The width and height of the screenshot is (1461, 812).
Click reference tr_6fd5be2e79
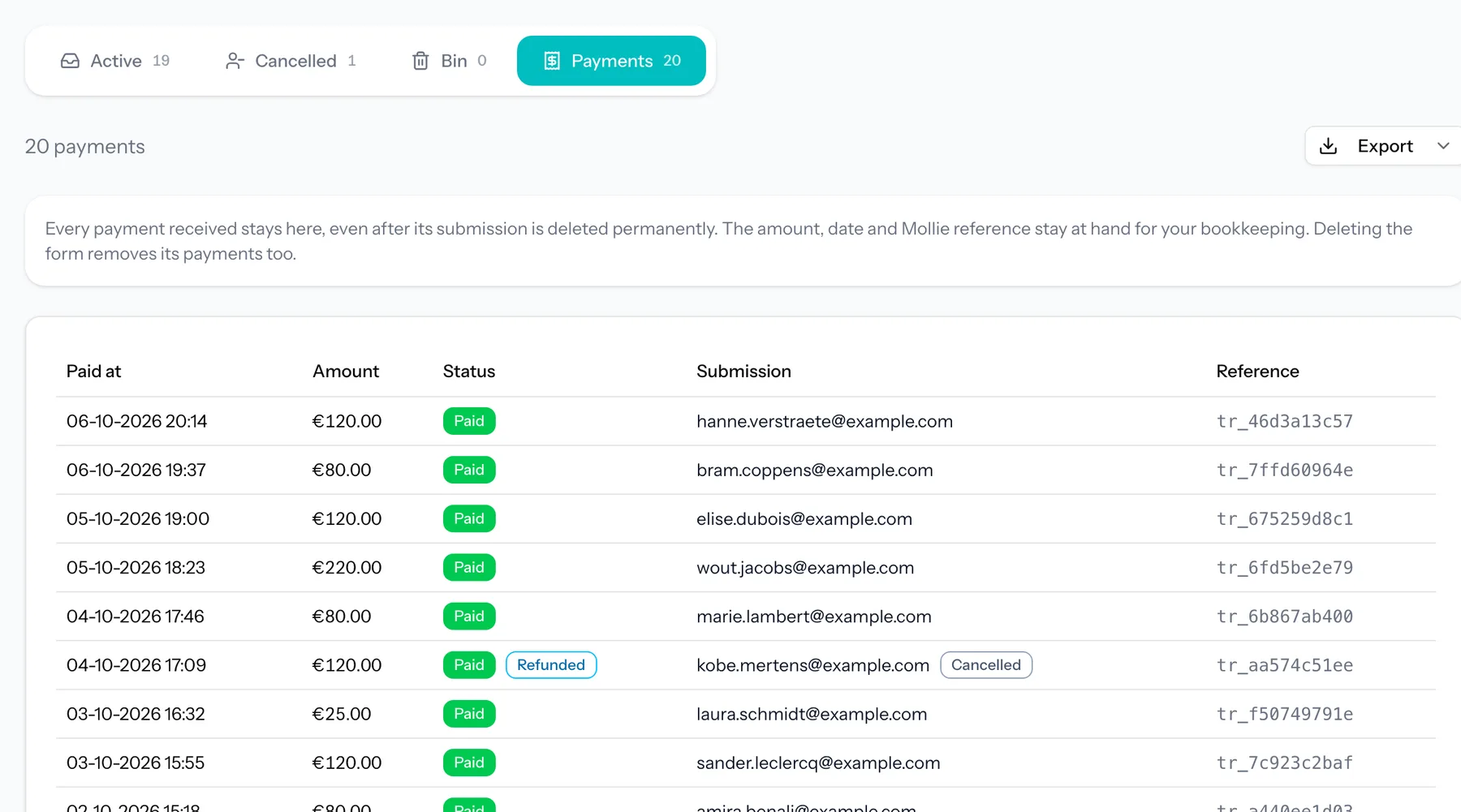(x=1285, y=568)
